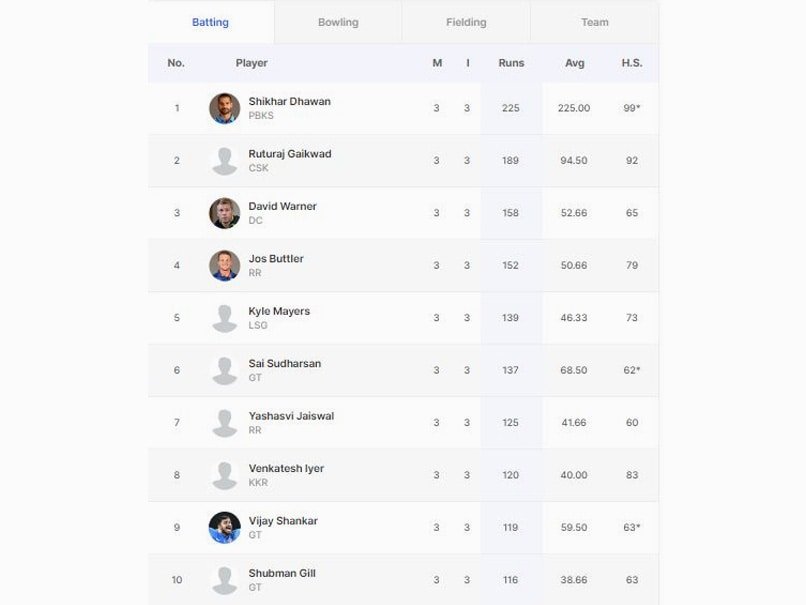This screenshot has height=605, width=806.
Task: Click Jos Buttler's profile photo
Action: tap(224, 265)
